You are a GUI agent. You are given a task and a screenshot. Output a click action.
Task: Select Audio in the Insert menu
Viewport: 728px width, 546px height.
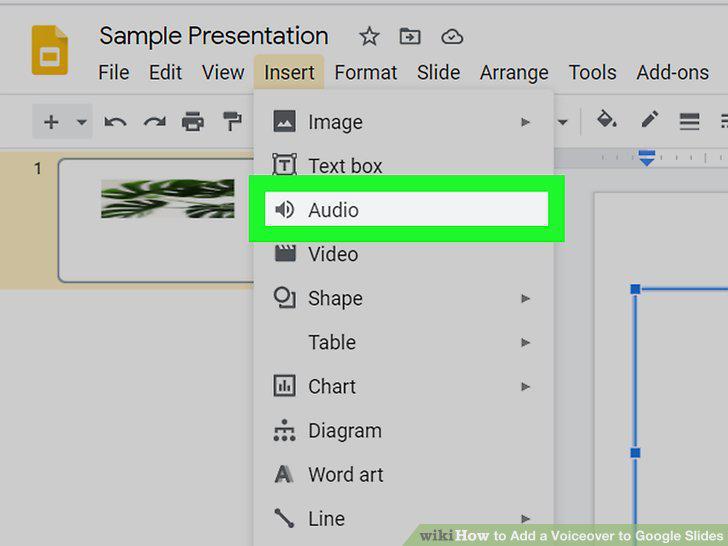coord(406,209)
